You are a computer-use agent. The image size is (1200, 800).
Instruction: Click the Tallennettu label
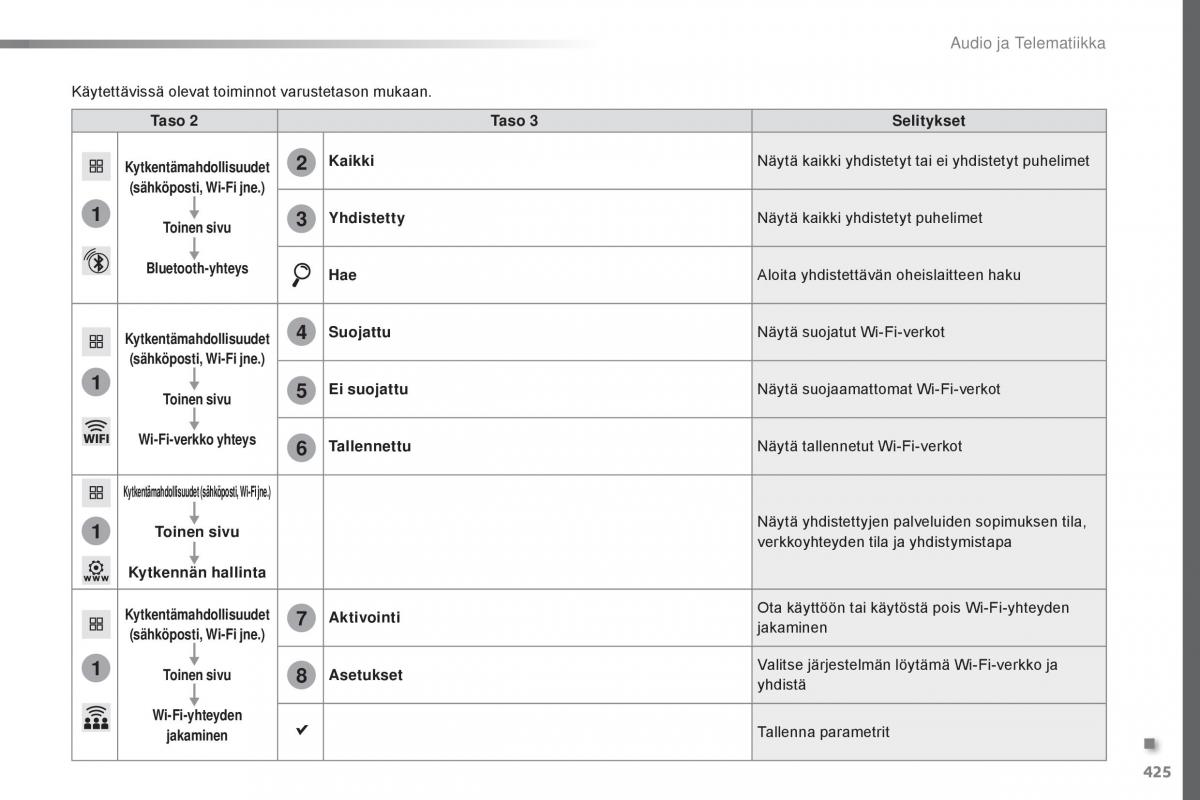coord(369,446)
